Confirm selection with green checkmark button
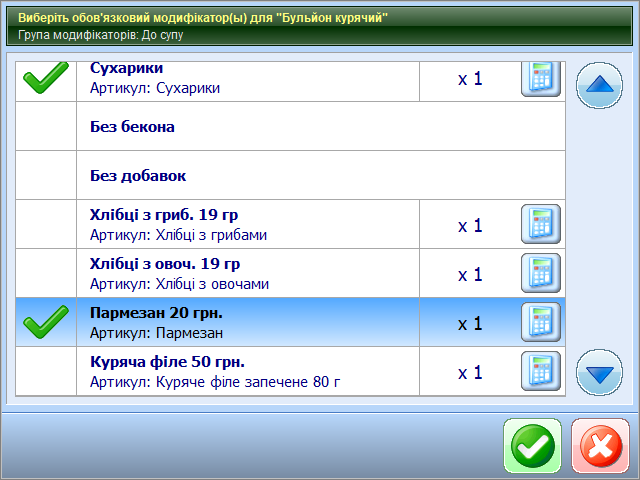The height and width of the screenshot is (480, 640). point(533,446)
